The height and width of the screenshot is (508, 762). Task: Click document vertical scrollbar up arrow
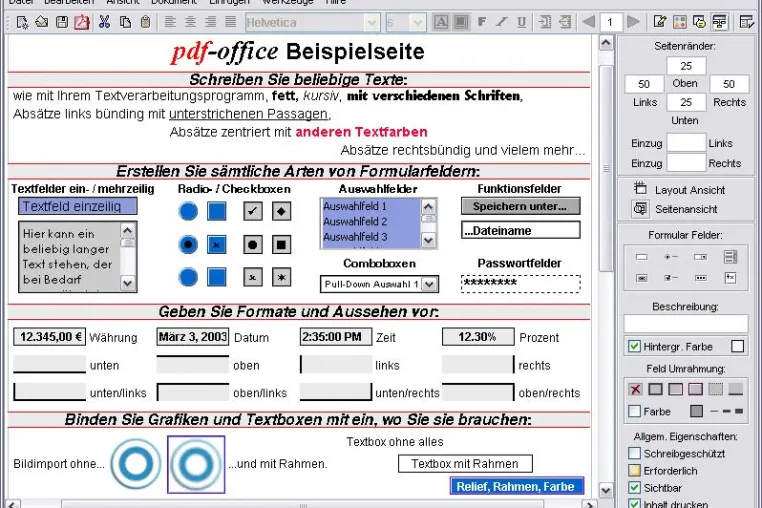point(606,43)
